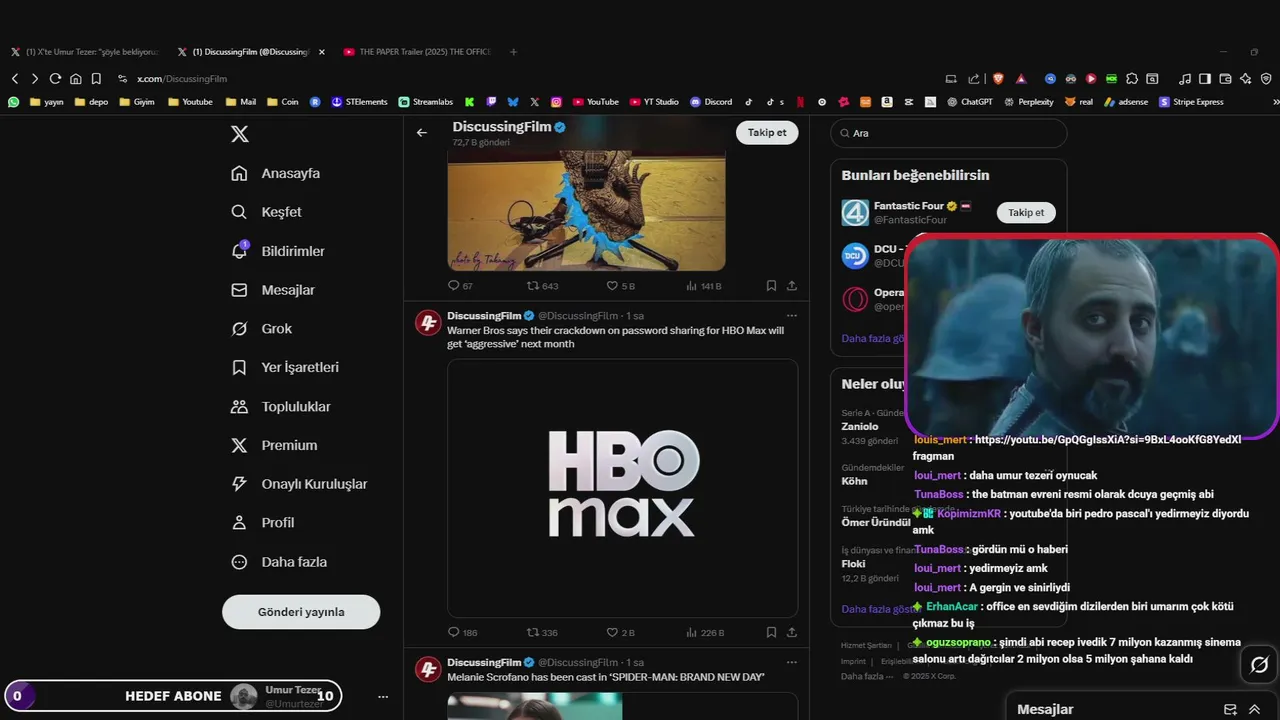Open Zaniolo trending topic
The image size is (1280, 720).
pos(860,426)
